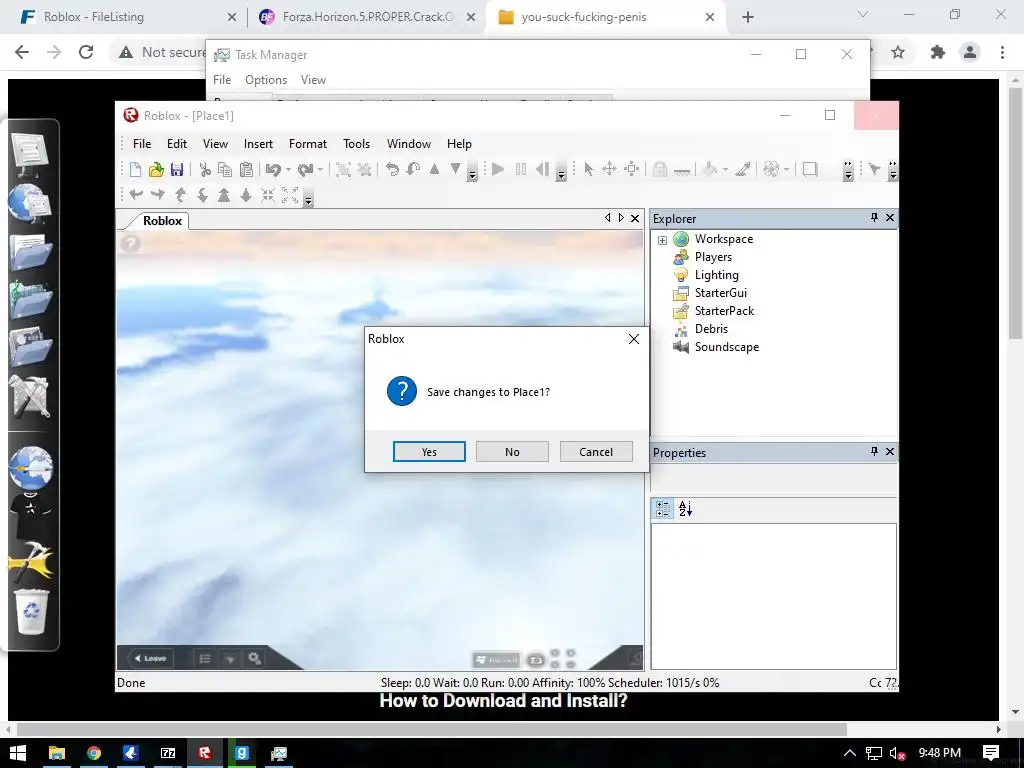Bookmark the page with the star icon
Viewport: 1024px width, 768px height.
[x=898, y=52]
